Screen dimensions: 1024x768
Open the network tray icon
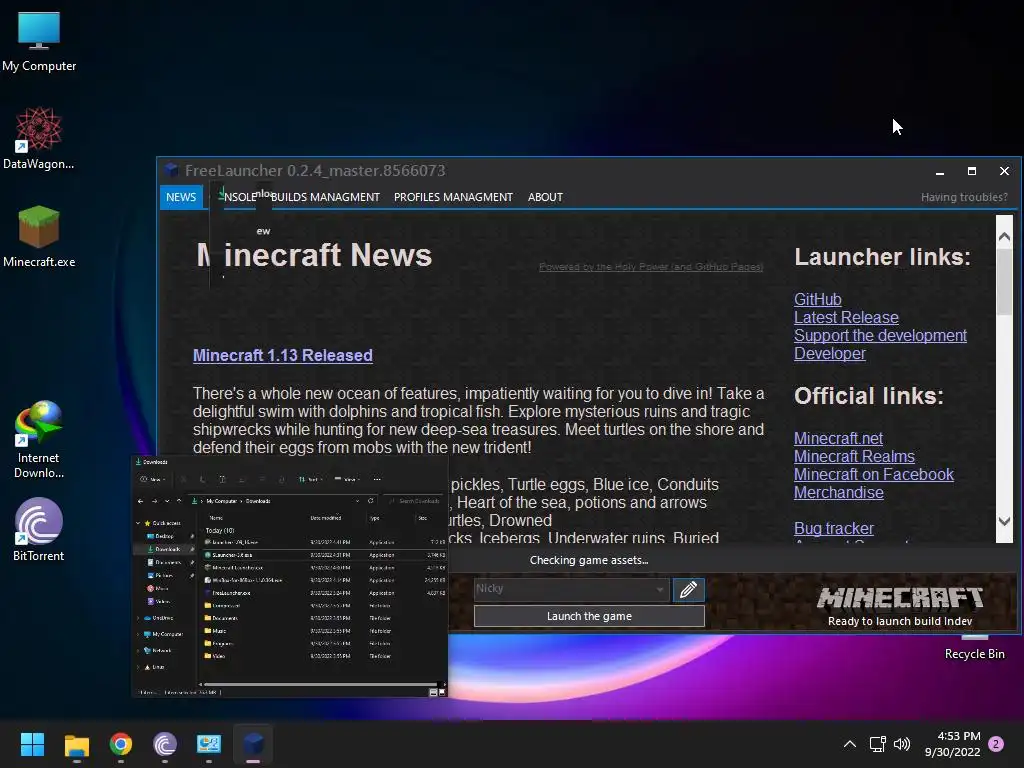pyautogui.click(x=877, y=744)
